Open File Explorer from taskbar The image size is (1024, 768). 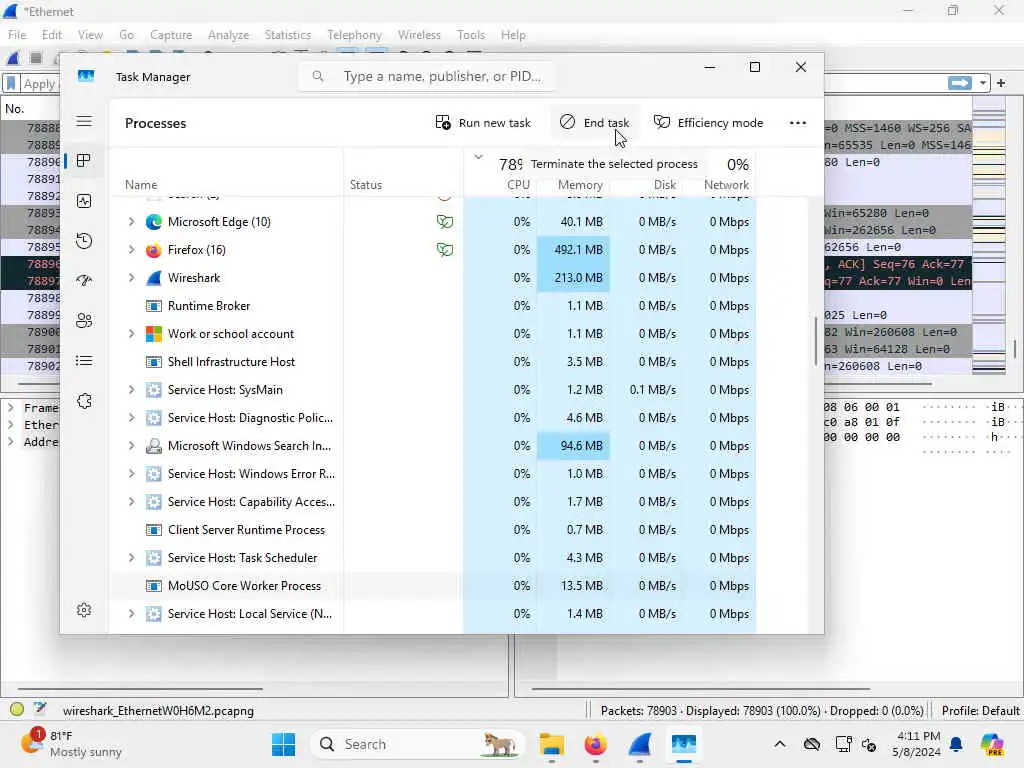552,744
